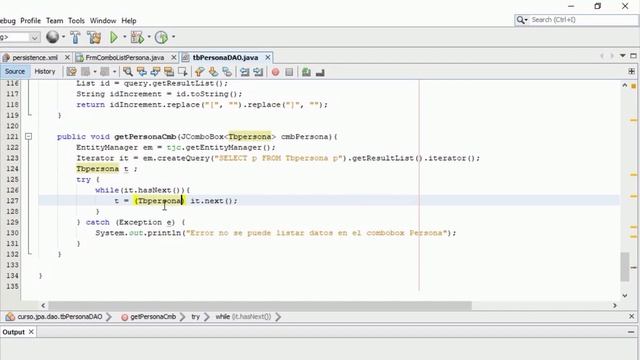Close the tbPersonaDAO.java tab
The image size is (640, 360).
268,58
